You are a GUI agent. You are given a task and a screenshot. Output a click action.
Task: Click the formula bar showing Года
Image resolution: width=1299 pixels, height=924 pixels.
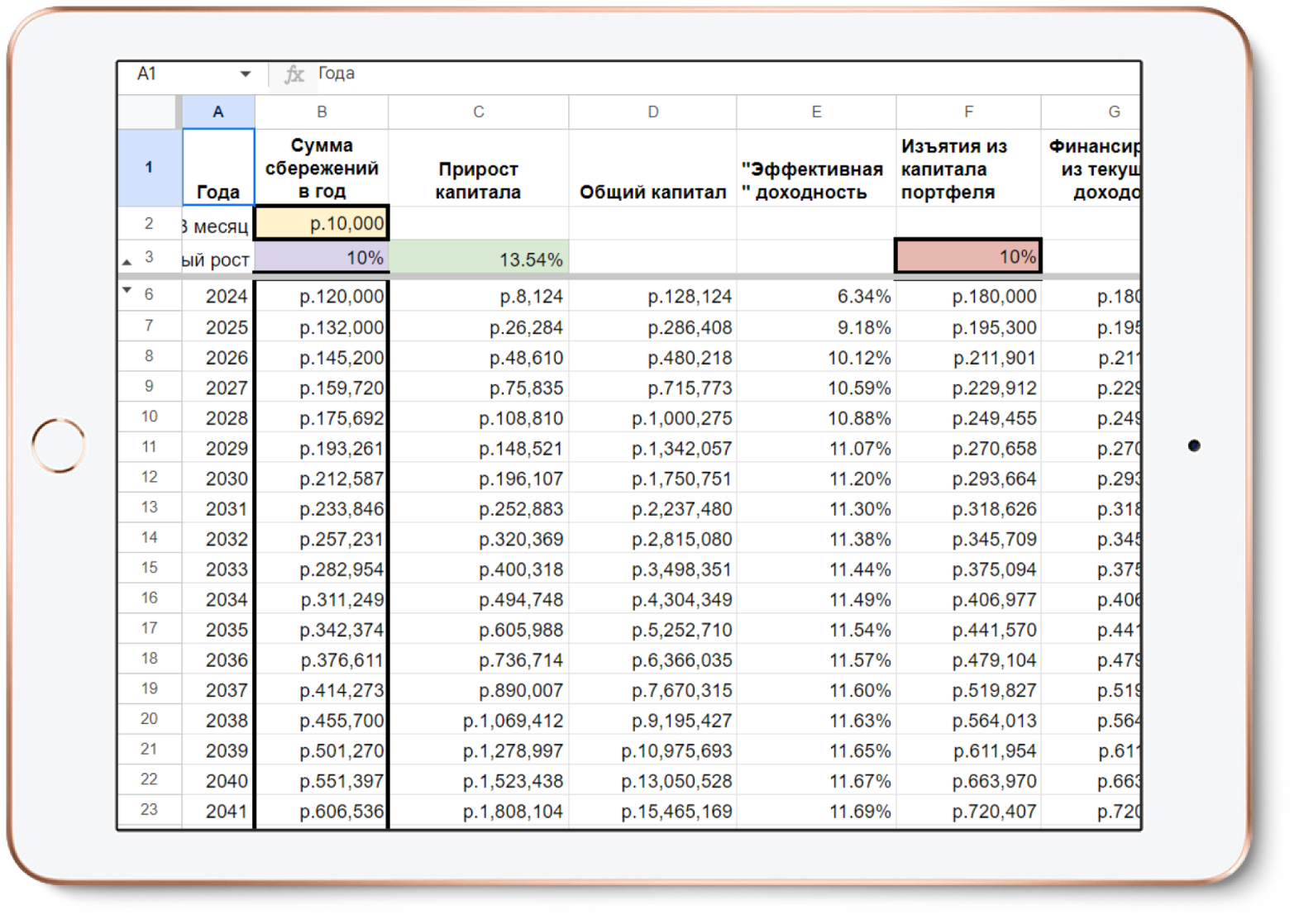coord(728,74)
